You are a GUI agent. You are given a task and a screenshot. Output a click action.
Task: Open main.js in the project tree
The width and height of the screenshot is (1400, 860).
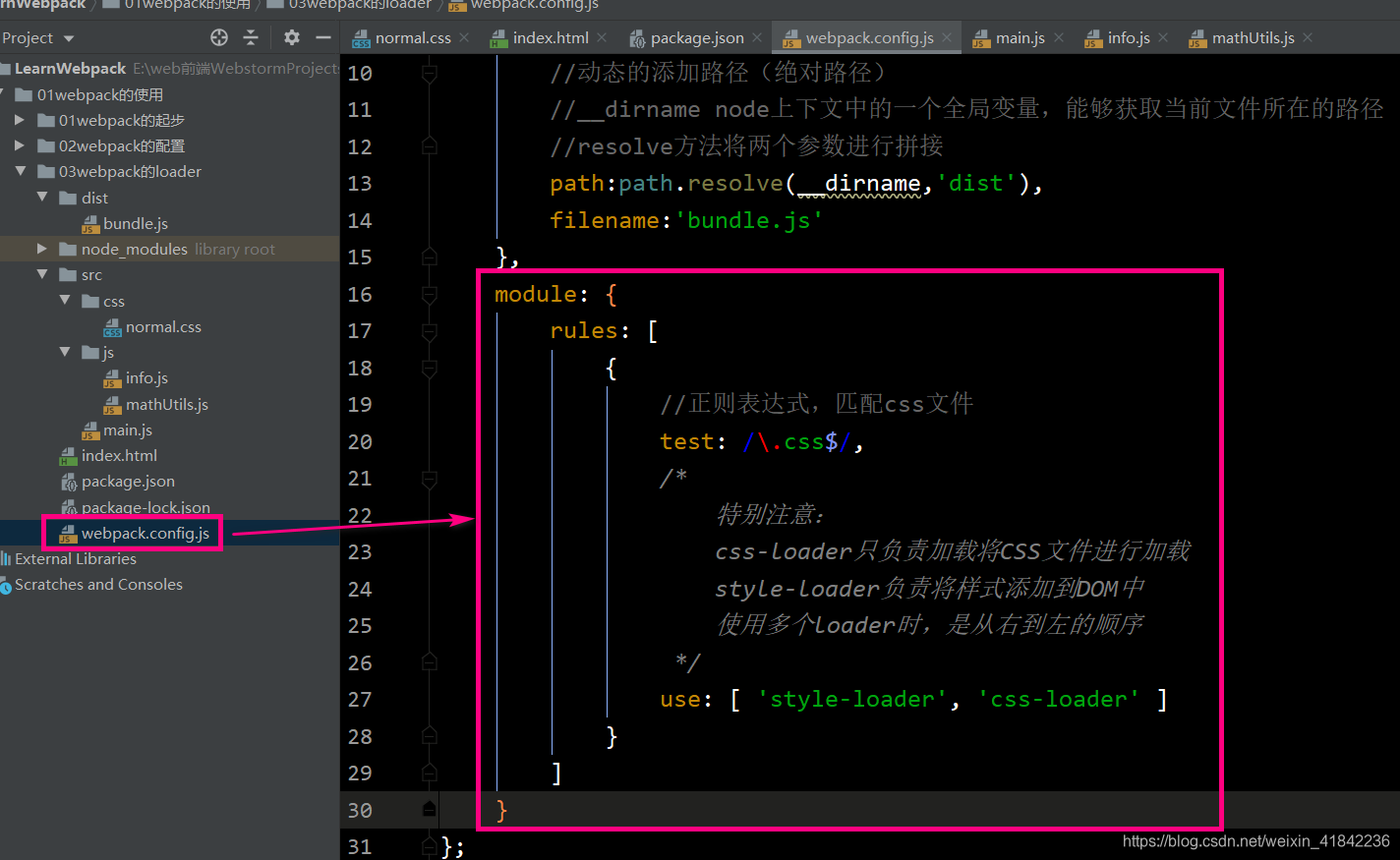click(x=128, y=430)
